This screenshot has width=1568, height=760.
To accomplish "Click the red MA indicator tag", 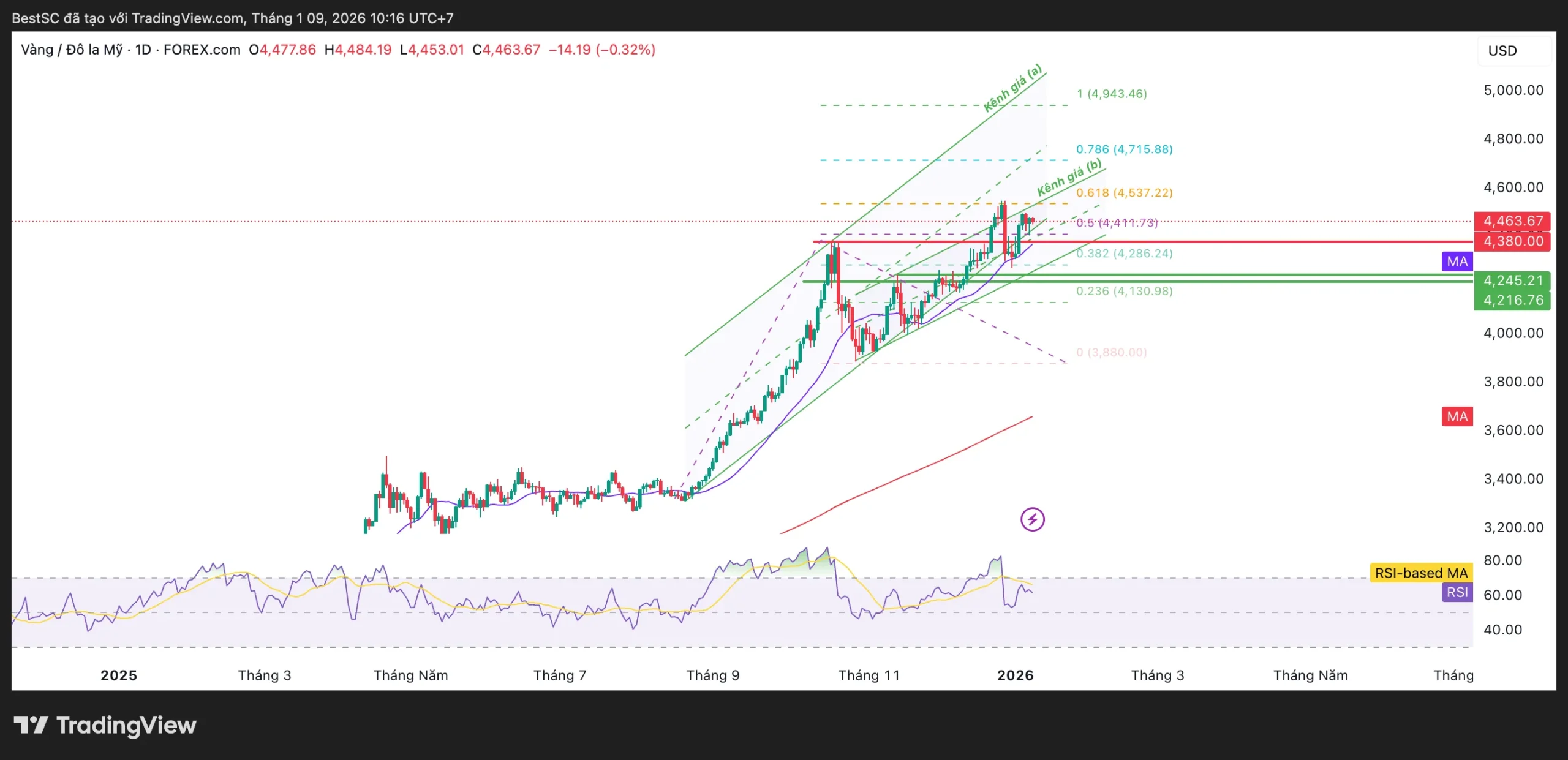I will click(1457, 416).
